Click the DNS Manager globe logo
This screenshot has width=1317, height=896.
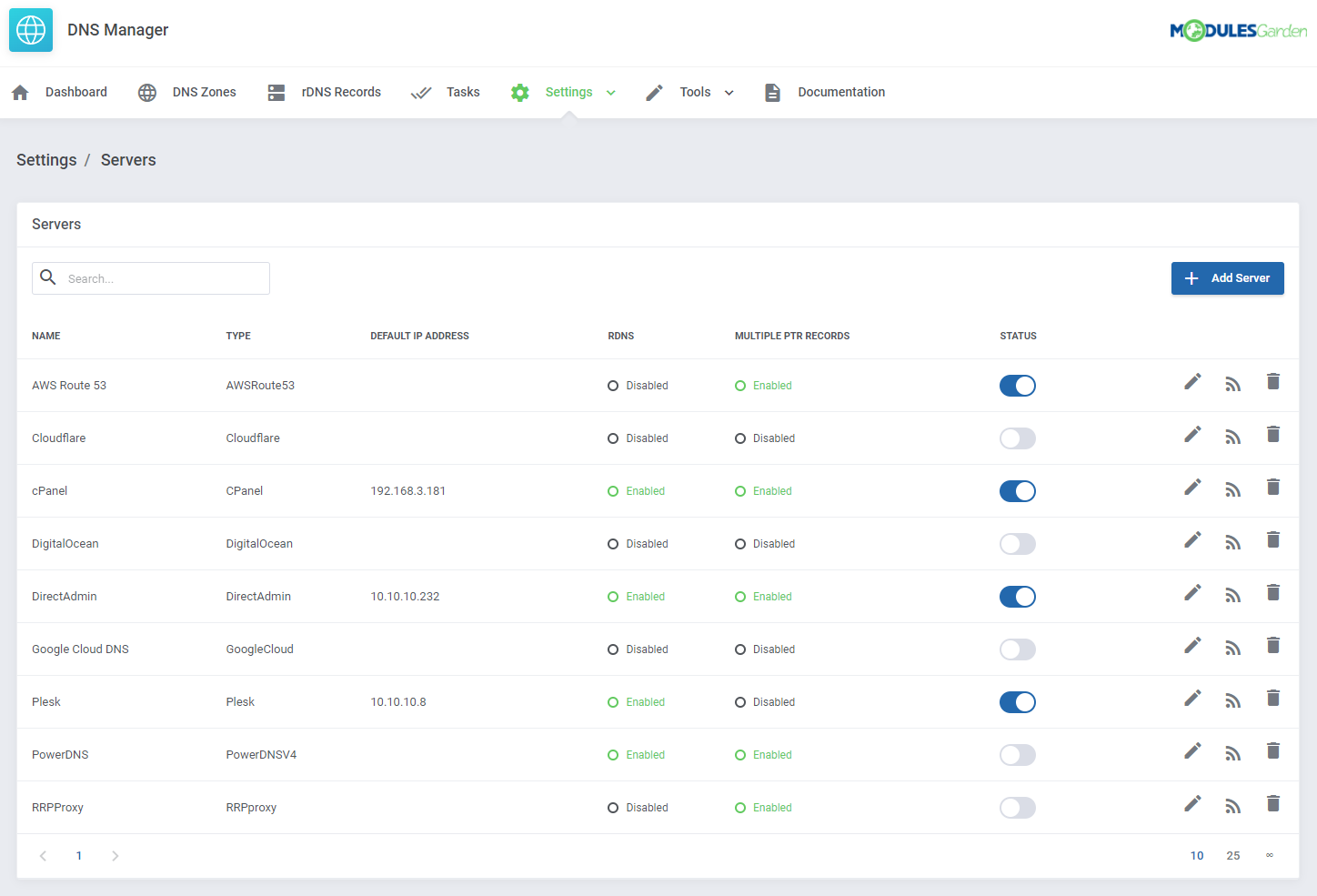pos(30,30)
